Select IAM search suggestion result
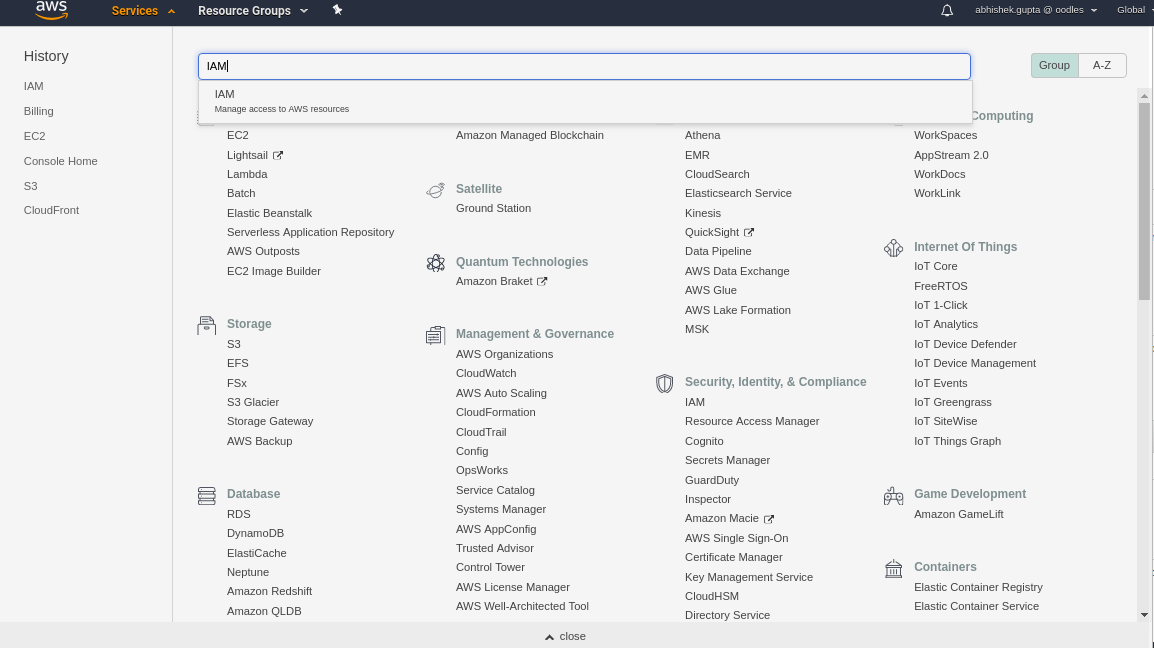 tap(585, 101)
